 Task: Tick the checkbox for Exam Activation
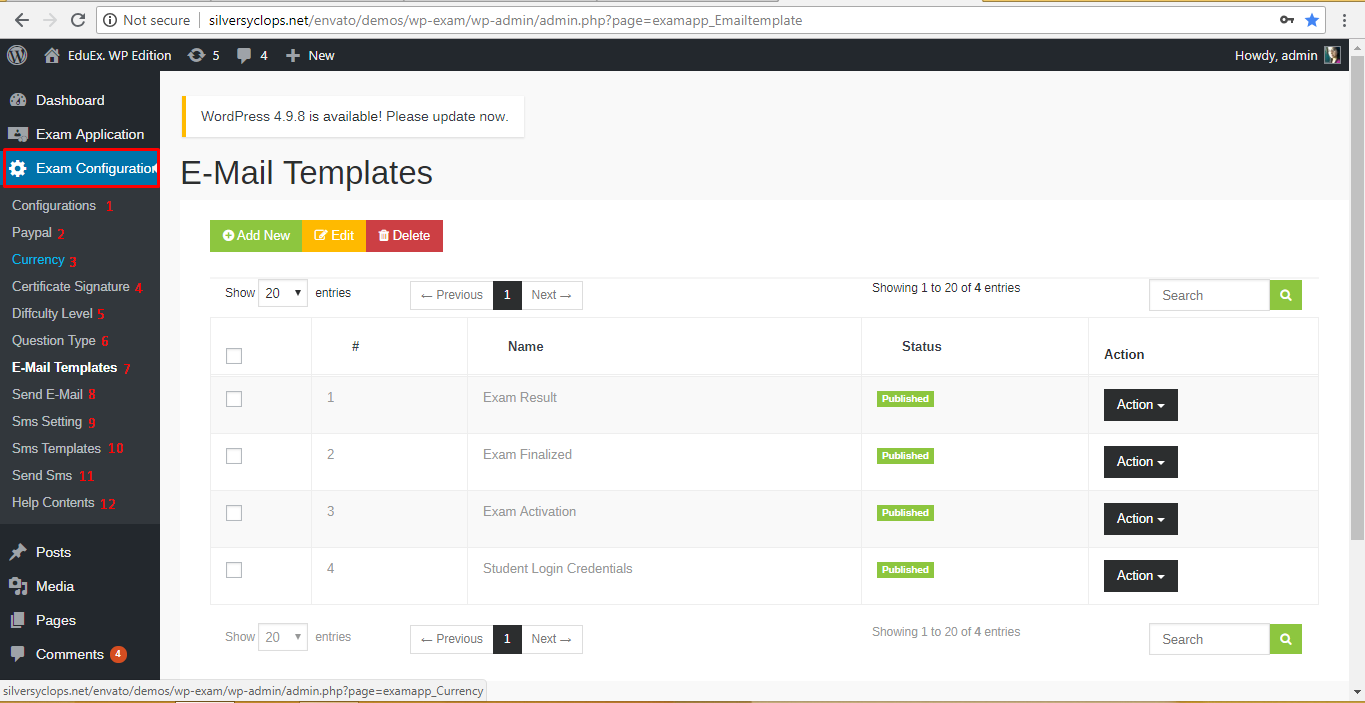(x=234, y=512)
